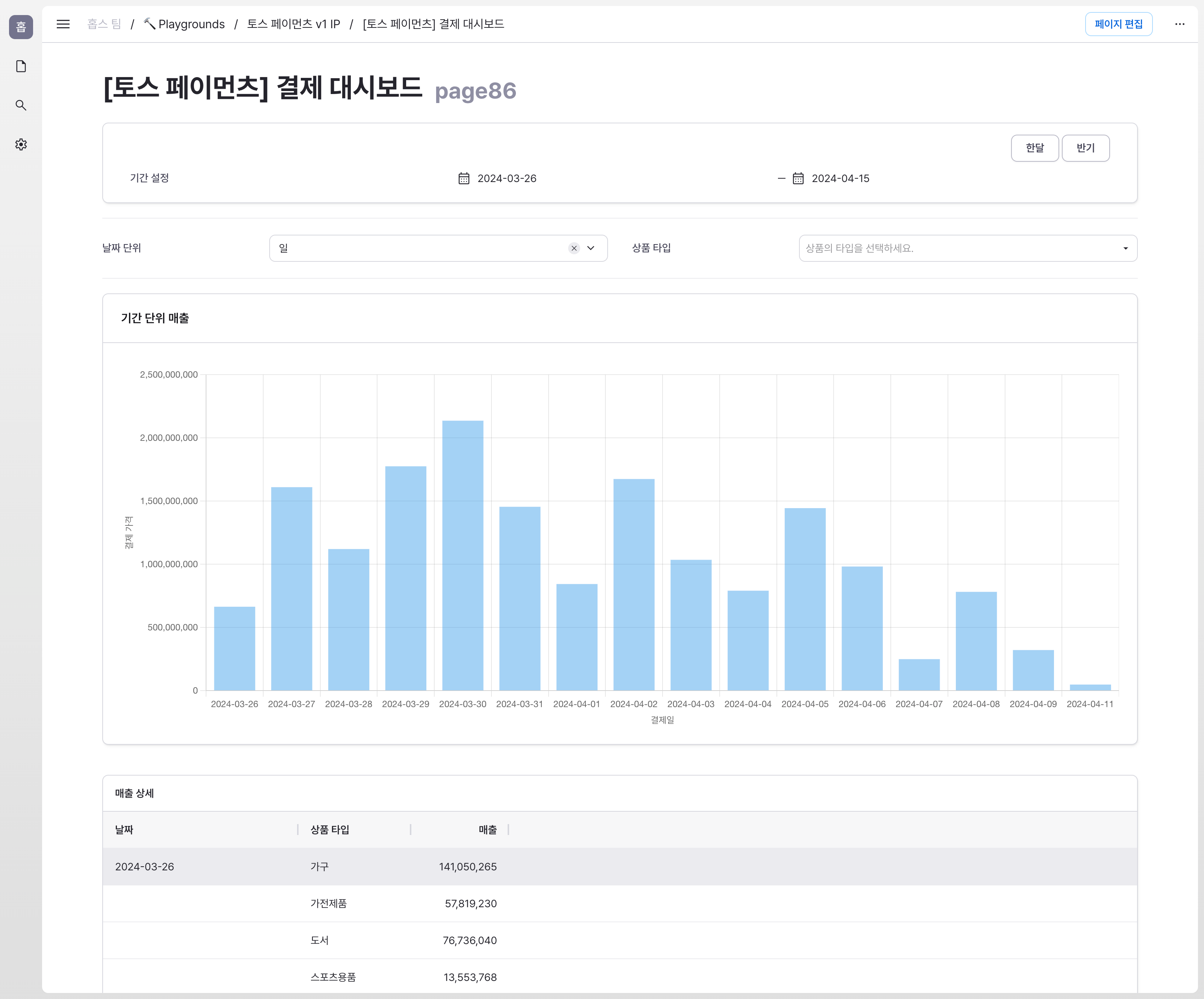Click the start date calendar icon

point(464,178)
